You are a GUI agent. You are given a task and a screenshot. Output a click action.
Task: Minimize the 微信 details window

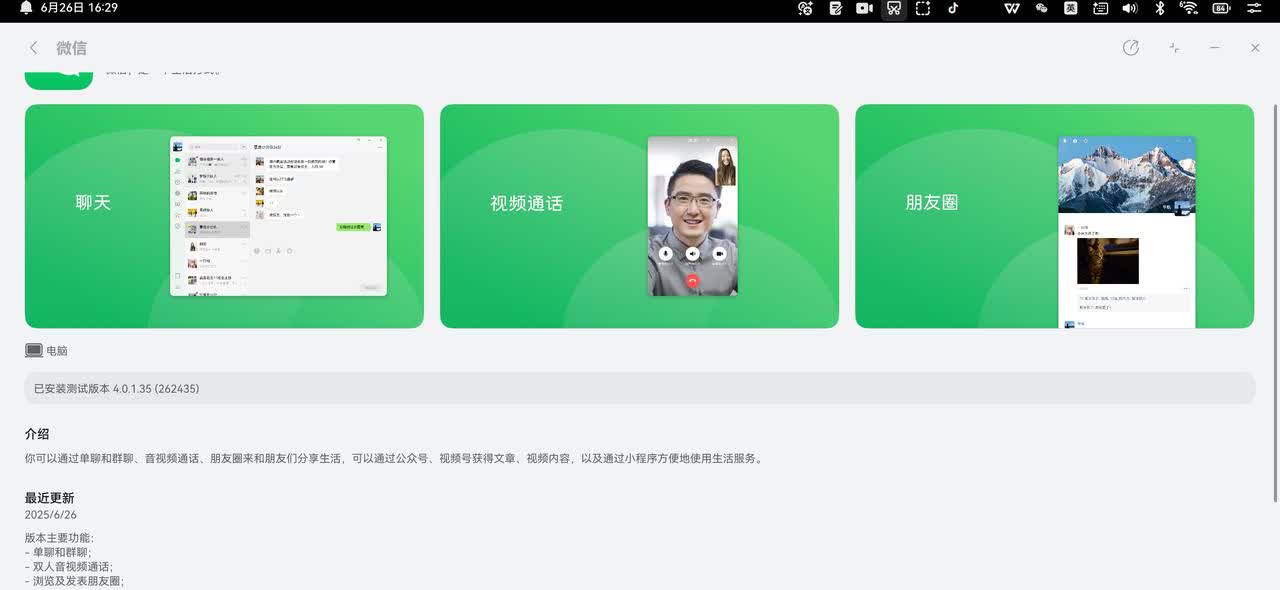1214,48
